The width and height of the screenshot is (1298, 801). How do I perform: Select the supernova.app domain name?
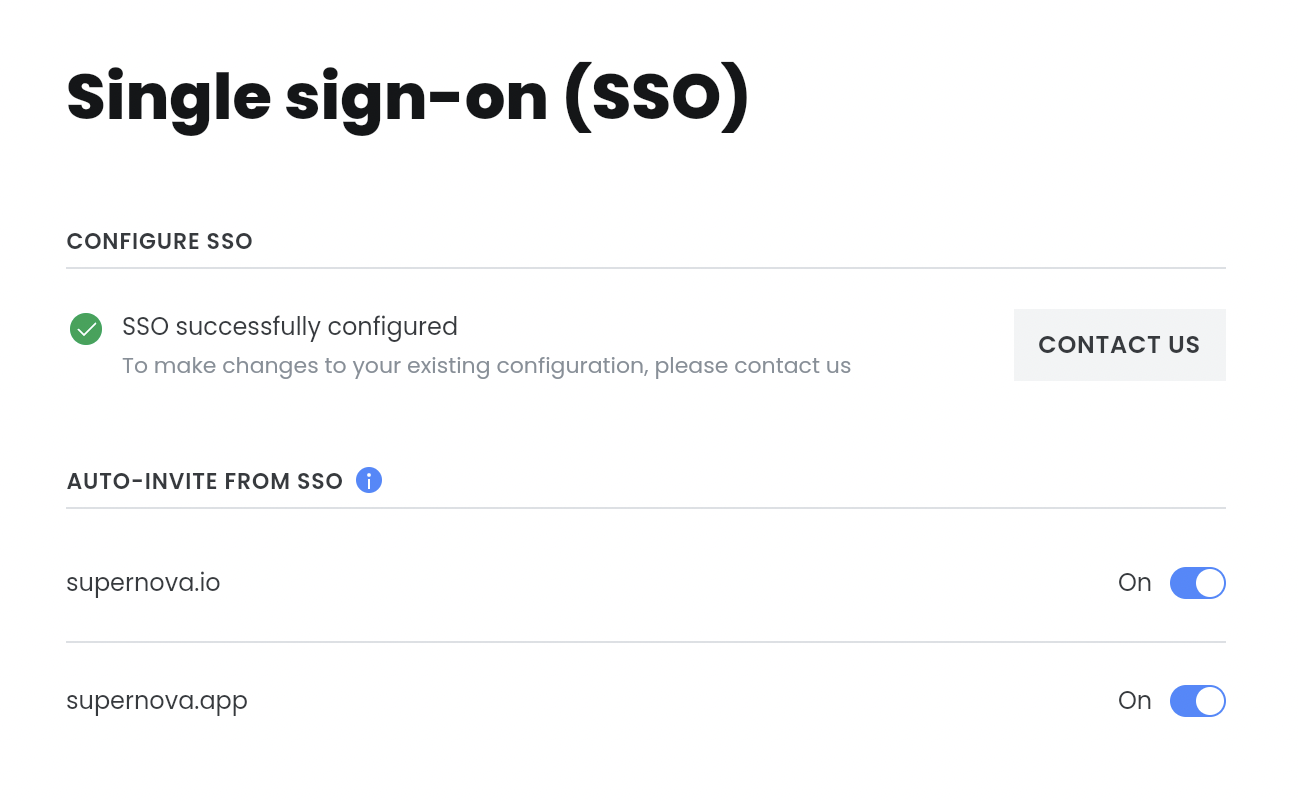[157, 701]
